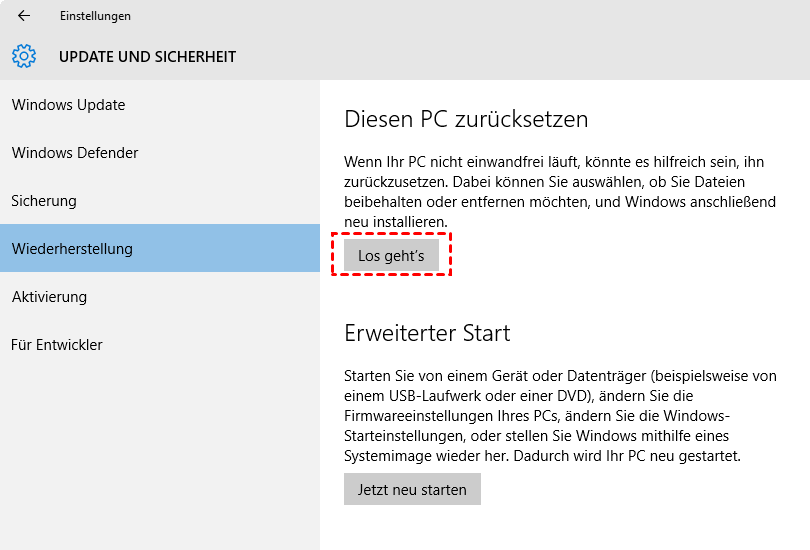
Task: Switch to Für Entwickler options
Action: (x=57, y=345)
